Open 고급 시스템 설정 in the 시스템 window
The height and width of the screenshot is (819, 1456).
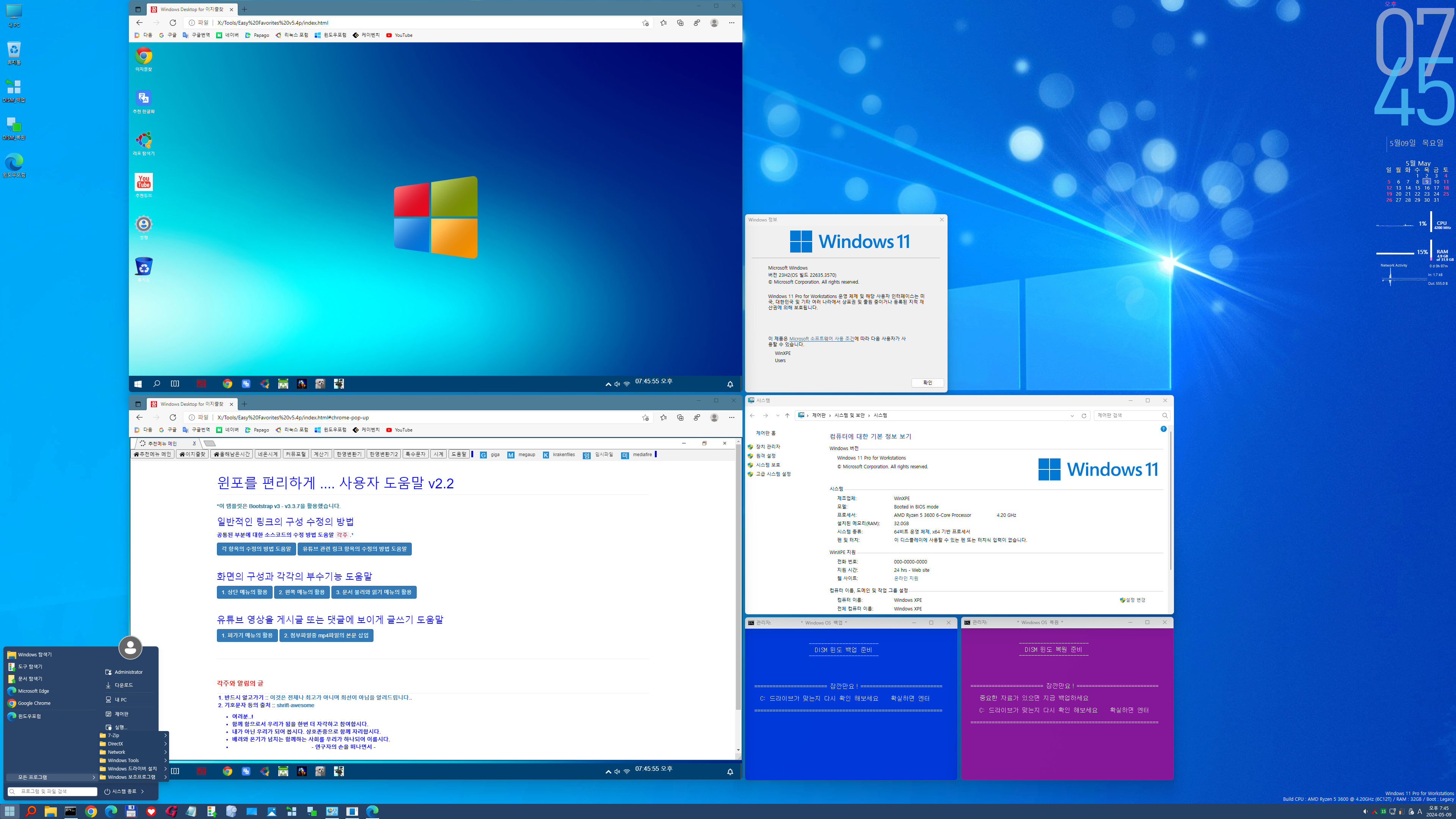click(x=773, y=474)
